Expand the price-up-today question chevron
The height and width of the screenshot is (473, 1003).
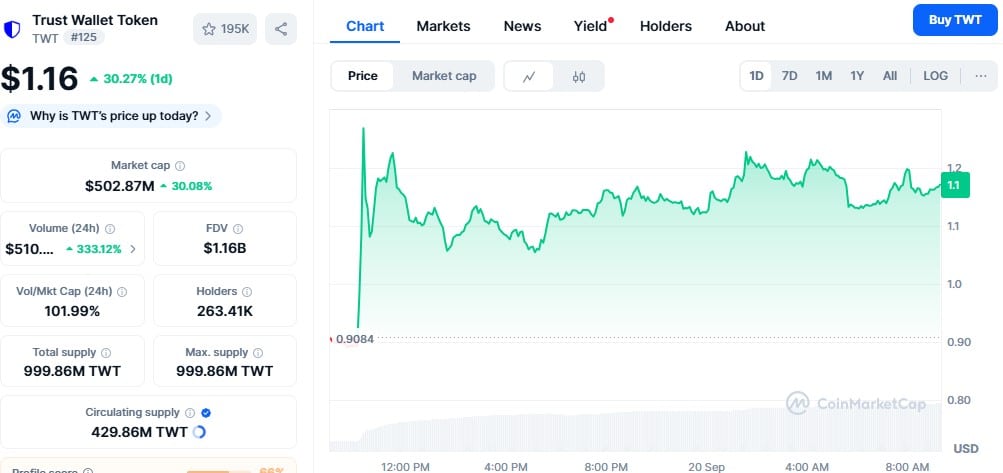[x=208, y=116]
